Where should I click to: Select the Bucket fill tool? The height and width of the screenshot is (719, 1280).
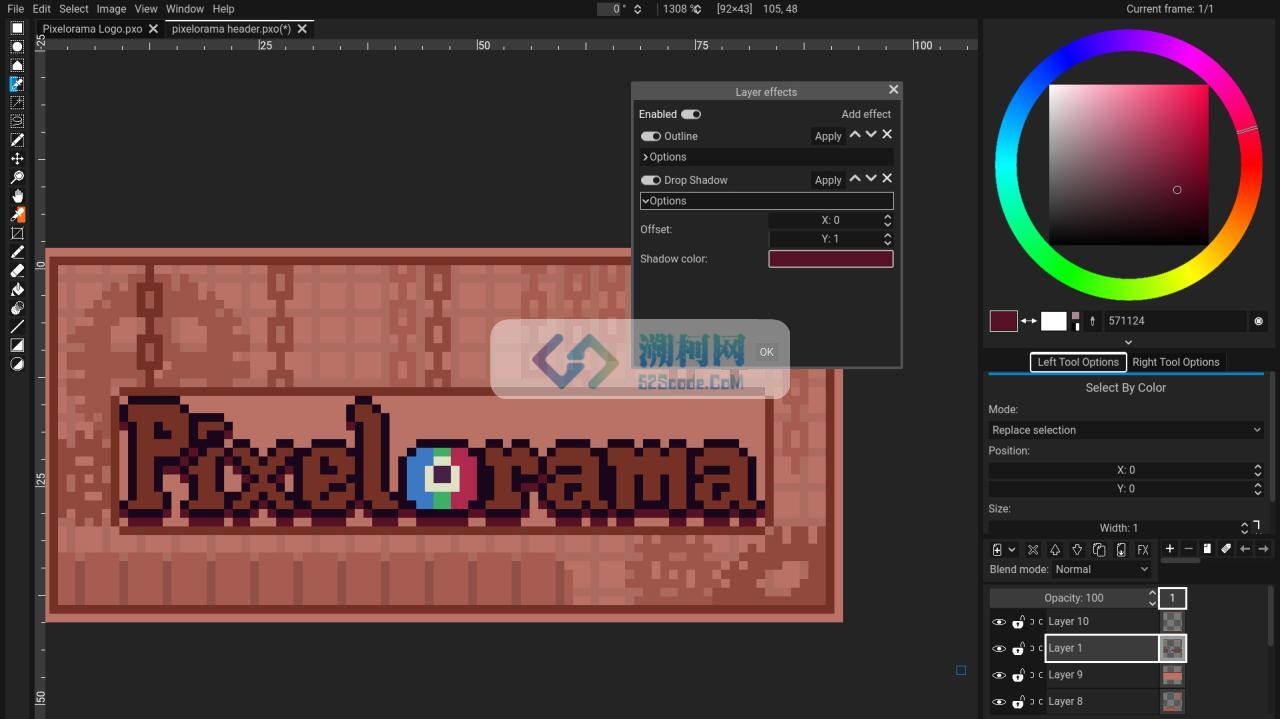tap(17, 289)
